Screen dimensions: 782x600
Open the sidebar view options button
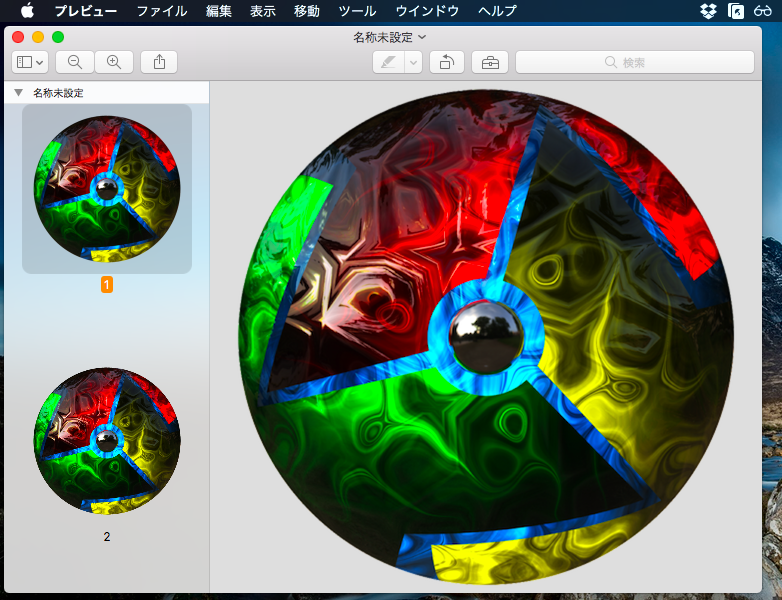(x=30, y=62)
